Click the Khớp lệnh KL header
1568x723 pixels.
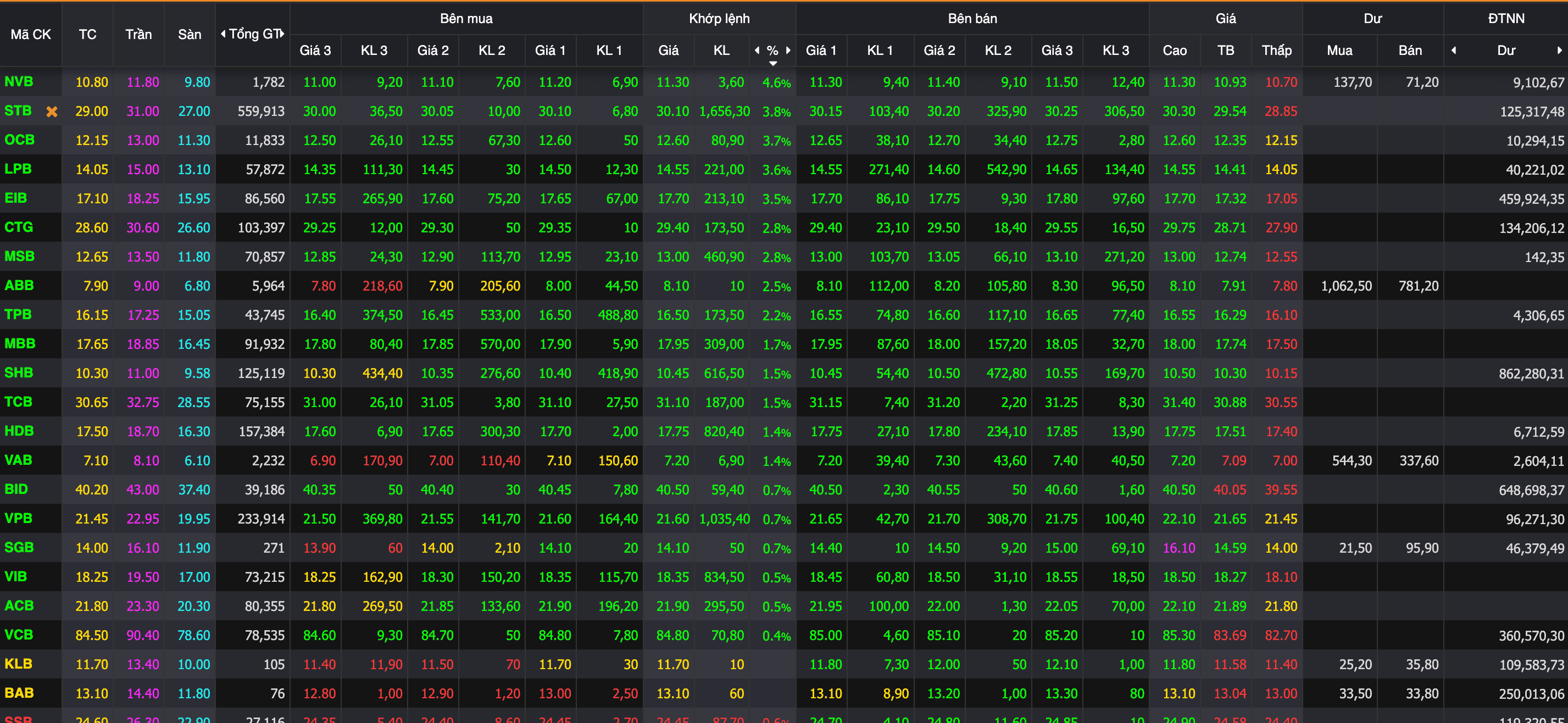[x=722, y=51]
